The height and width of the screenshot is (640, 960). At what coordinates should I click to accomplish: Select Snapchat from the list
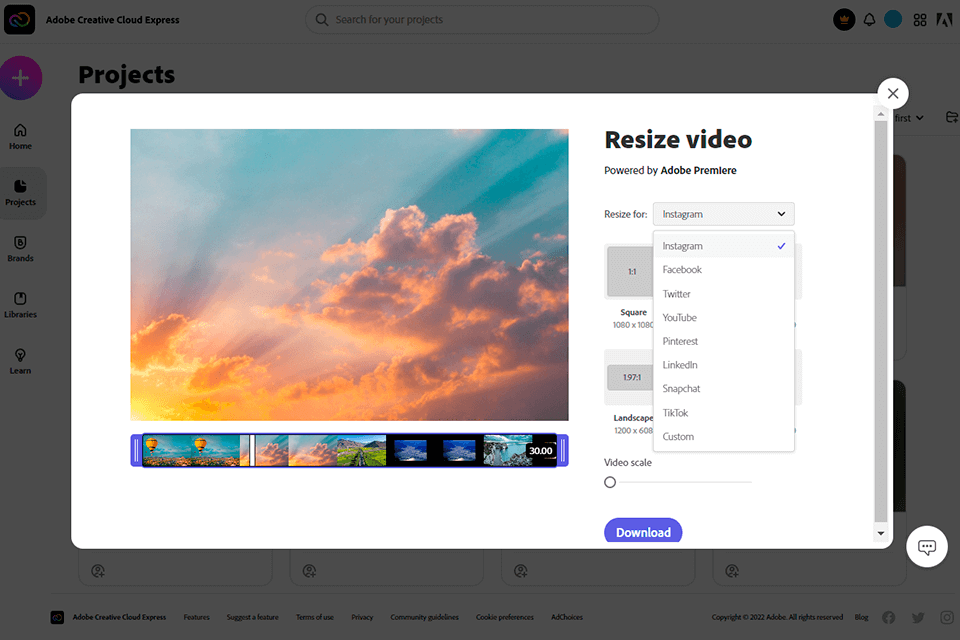[x=724, y=388]
